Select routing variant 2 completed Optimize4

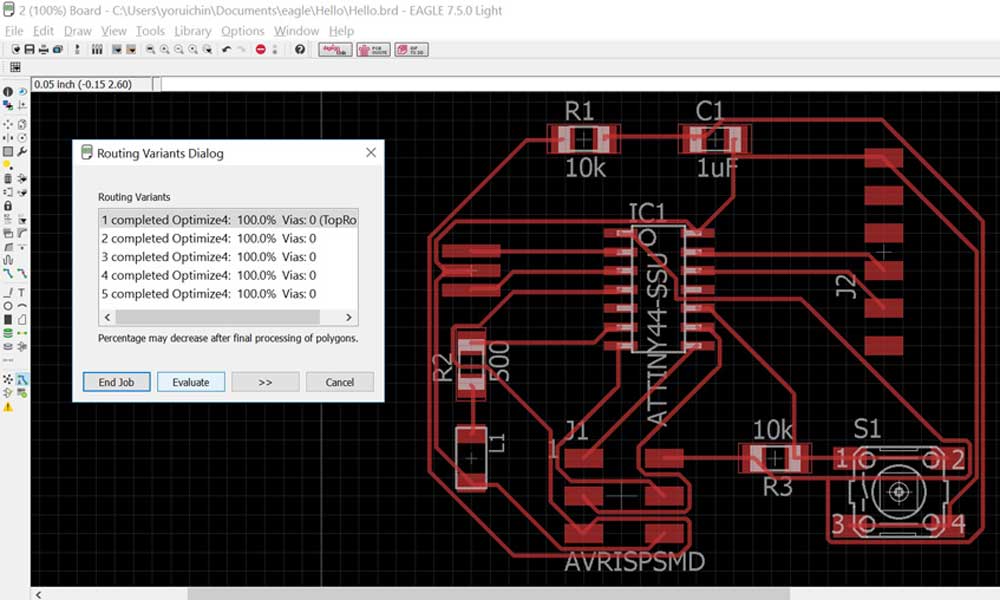pyautogui.click(x=228, y=238)
